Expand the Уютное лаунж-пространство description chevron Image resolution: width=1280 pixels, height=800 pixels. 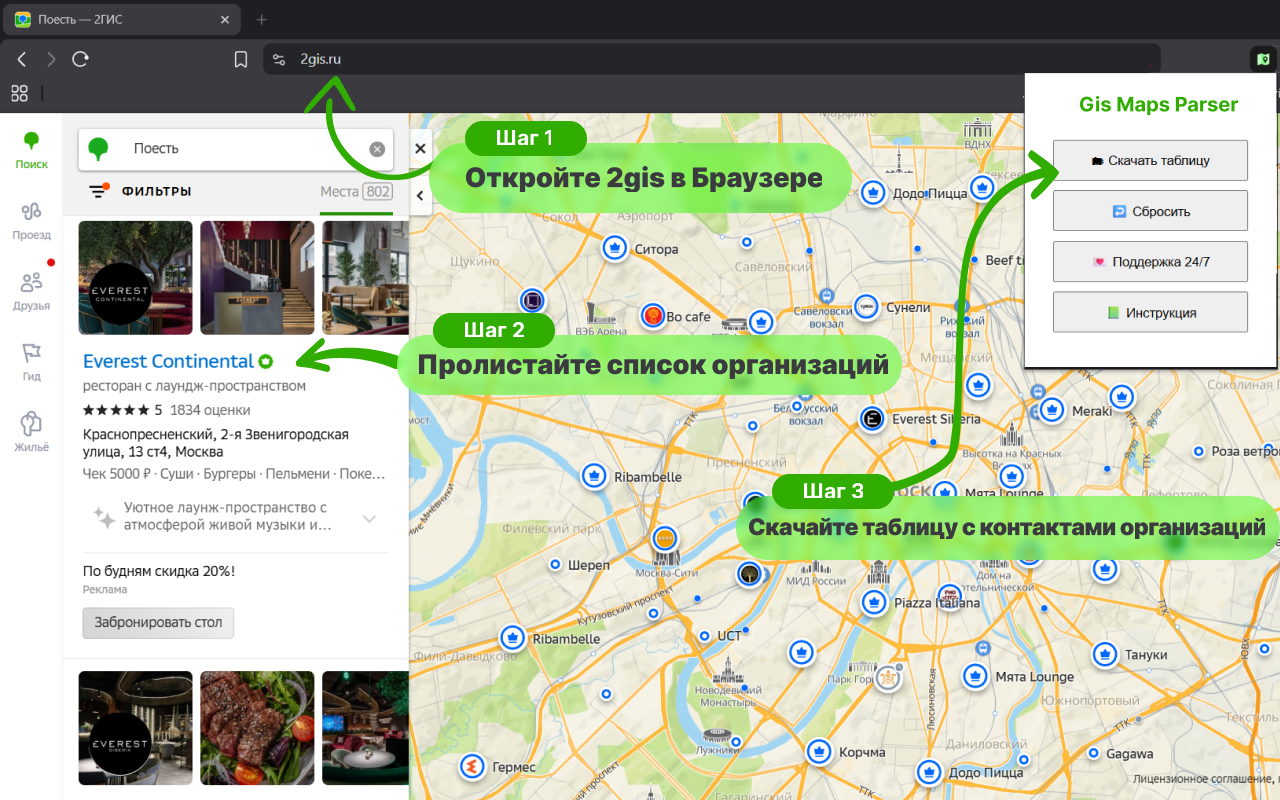(369, 519)
